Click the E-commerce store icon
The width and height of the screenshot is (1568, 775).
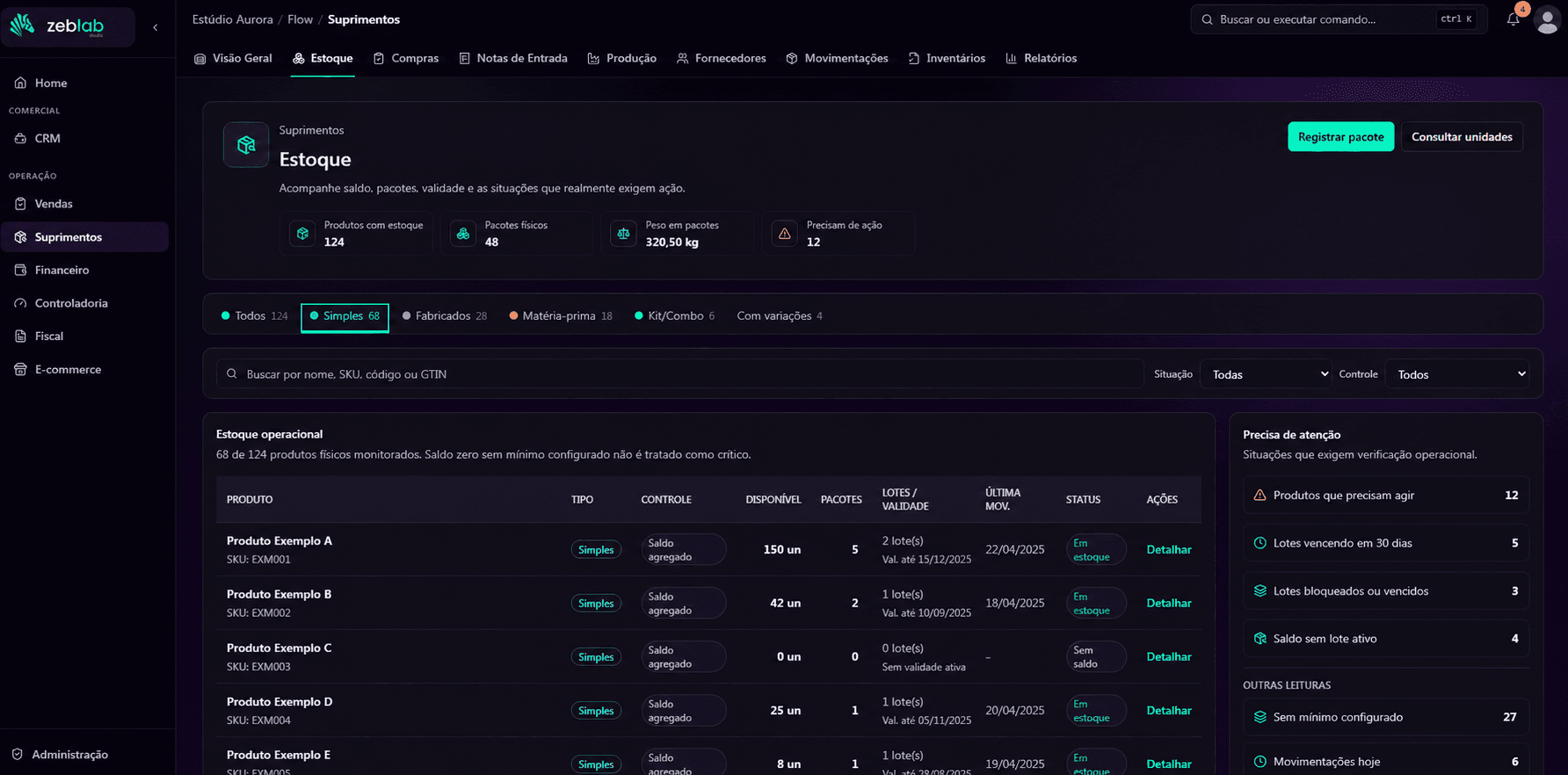20,369
